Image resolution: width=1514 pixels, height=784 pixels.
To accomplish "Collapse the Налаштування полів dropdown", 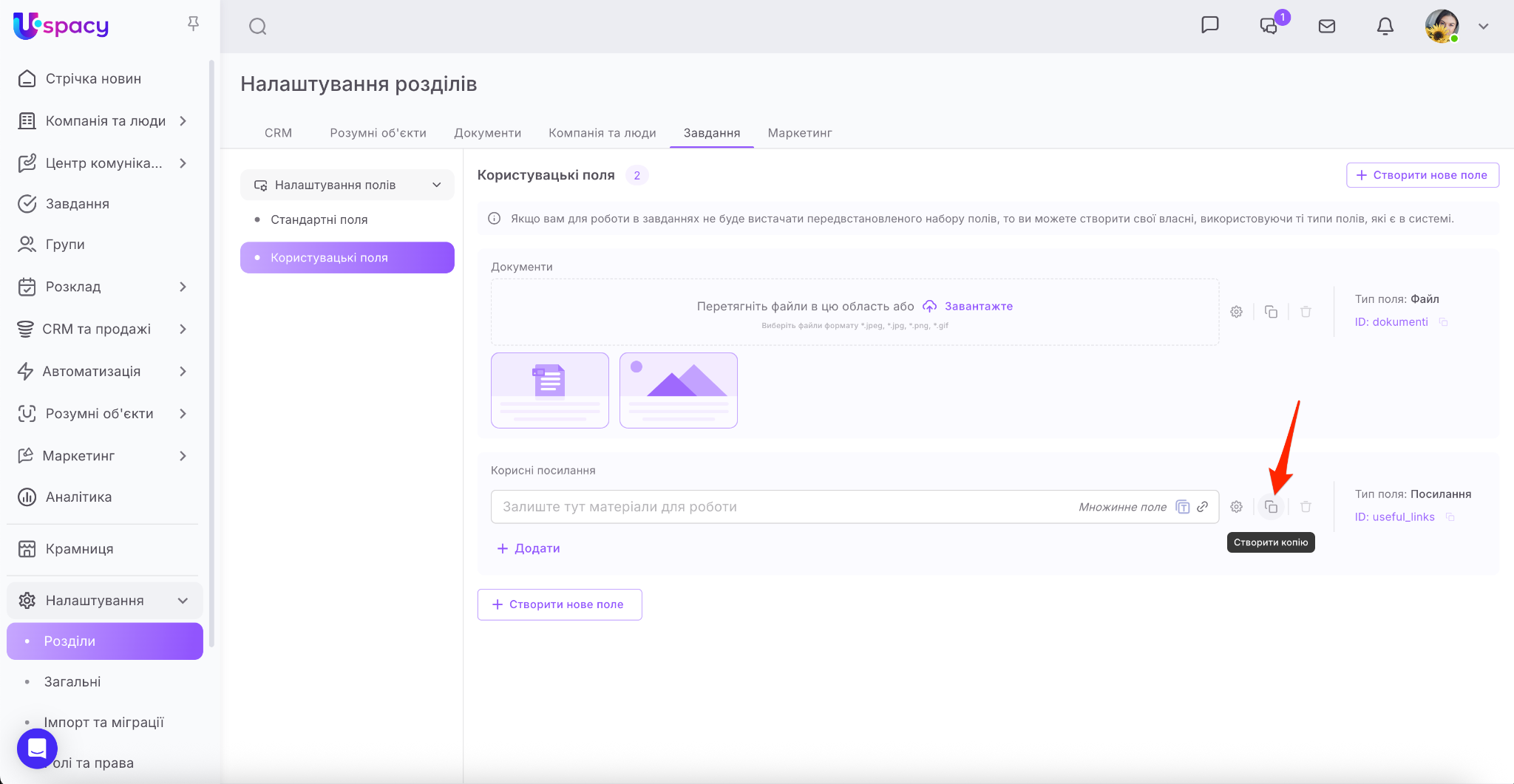I will (436, 185).
